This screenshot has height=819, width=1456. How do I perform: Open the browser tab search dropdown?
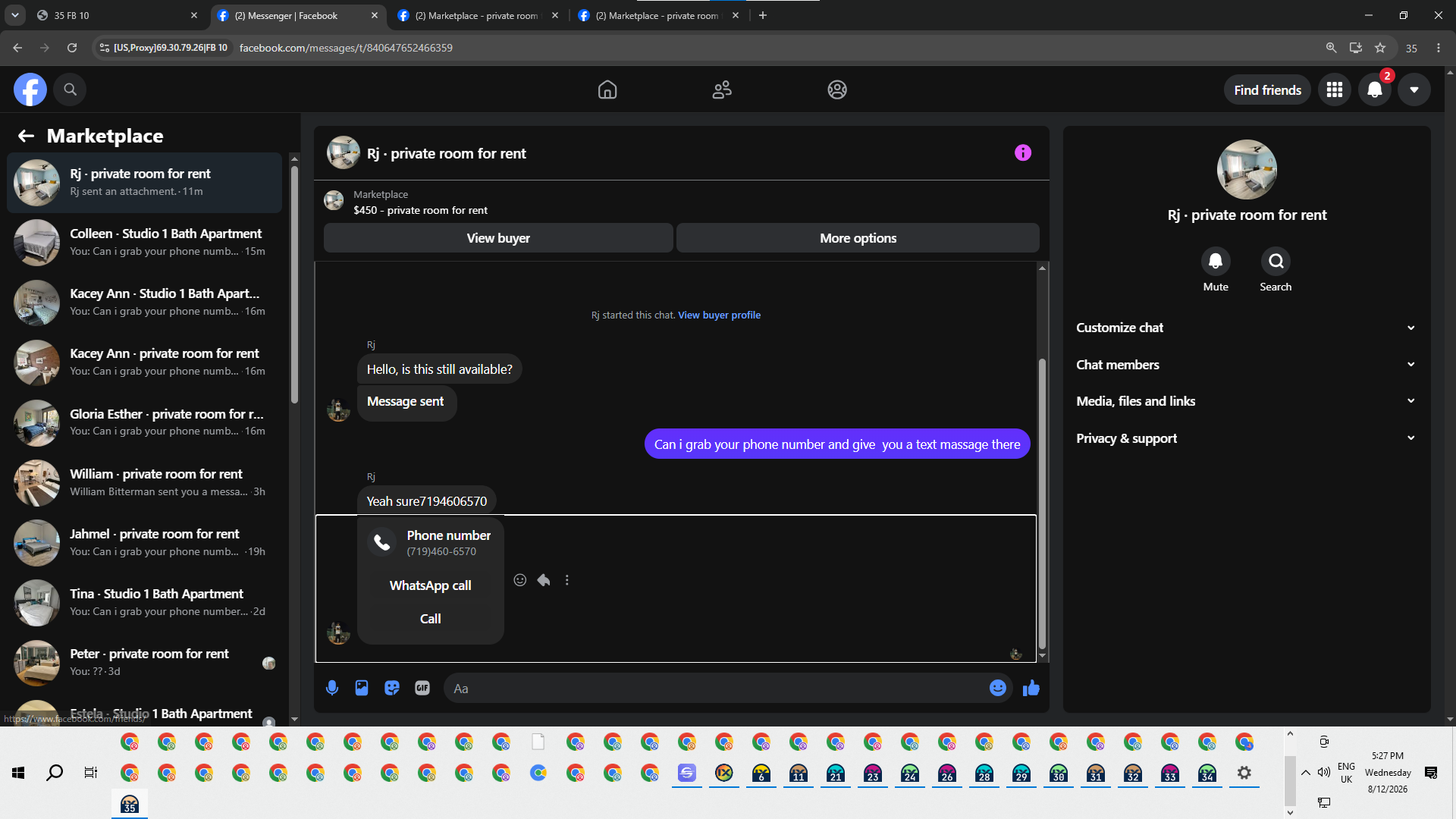pos(15,15)
